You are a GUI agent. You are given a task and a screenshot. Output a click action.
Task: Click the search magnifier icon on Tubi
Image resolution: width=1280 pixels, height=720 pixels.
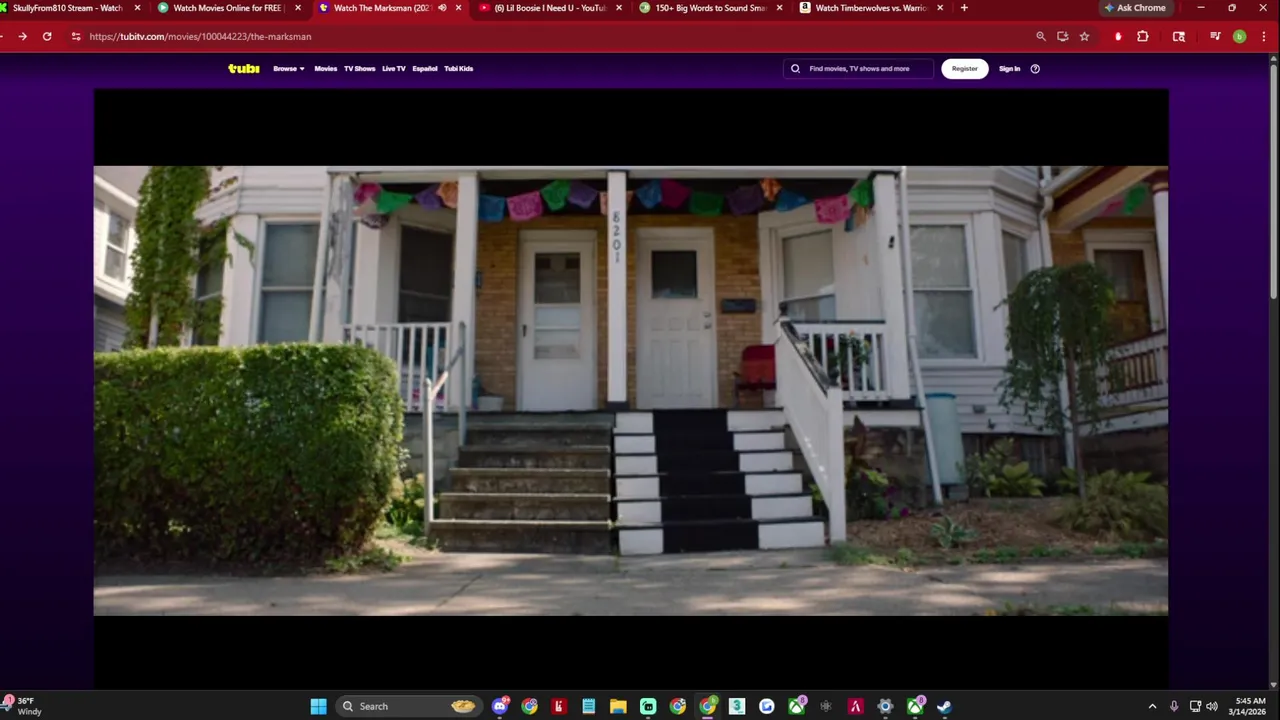click(x=795, y=69)
